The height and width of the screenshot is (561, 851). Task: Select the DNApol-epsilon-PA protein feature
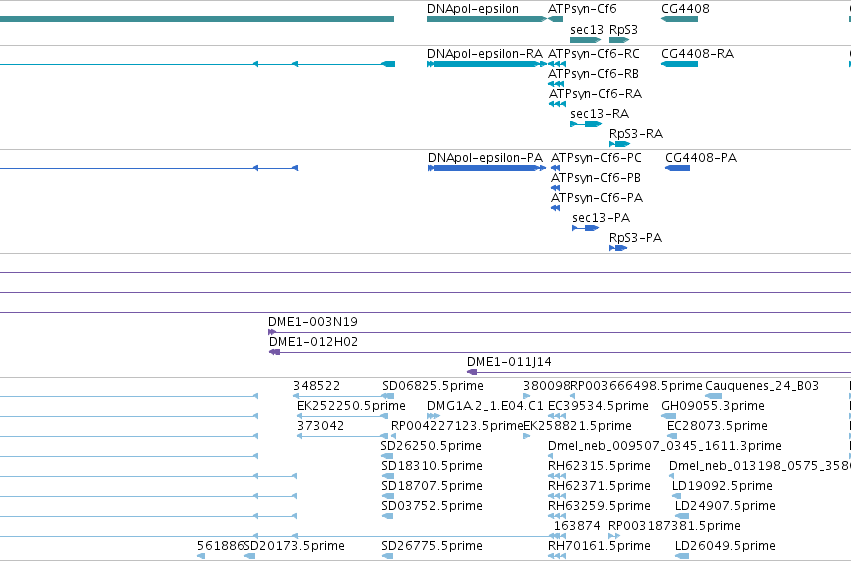coord(485,158)
